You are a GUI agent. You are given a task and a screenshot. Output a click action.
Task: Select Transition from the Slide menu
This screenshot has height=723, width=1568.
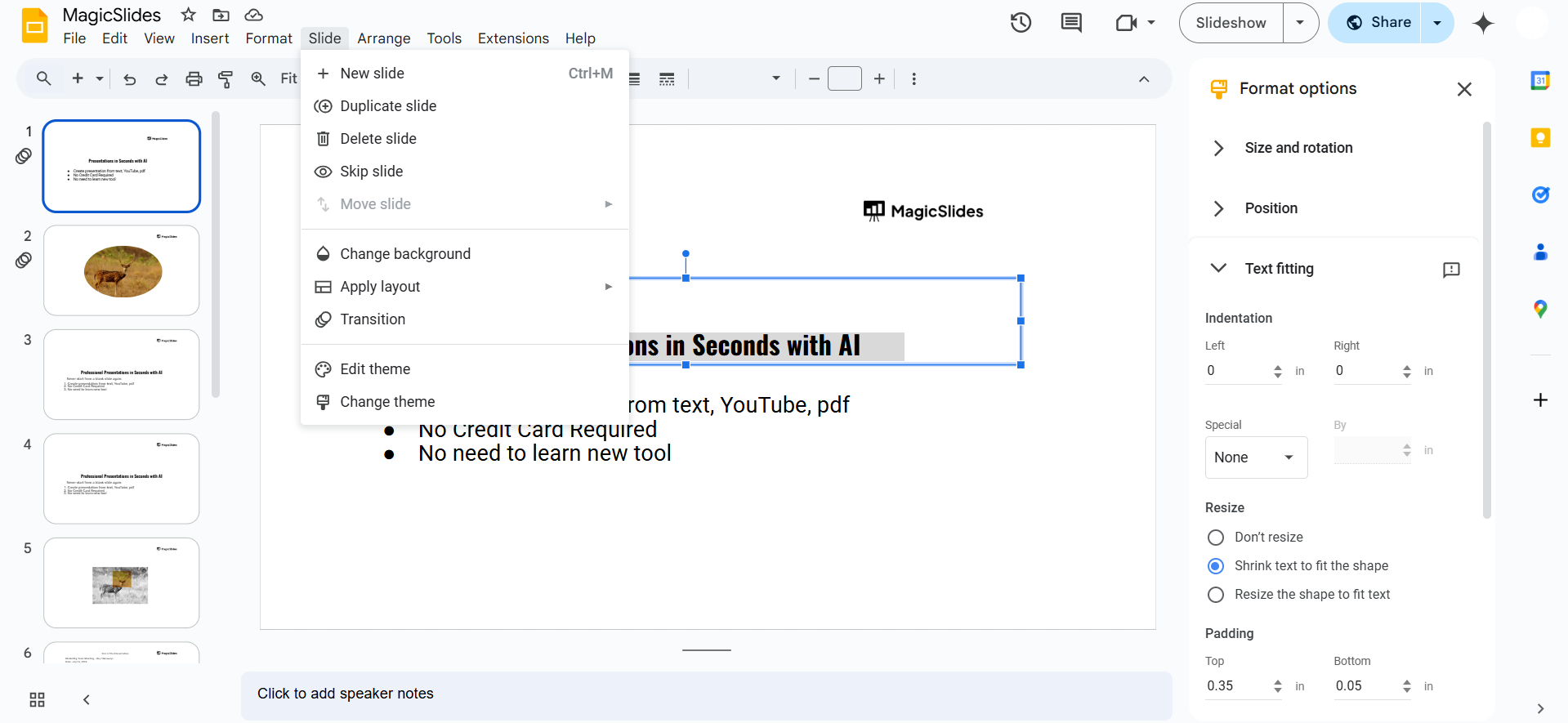pos(465,319)
